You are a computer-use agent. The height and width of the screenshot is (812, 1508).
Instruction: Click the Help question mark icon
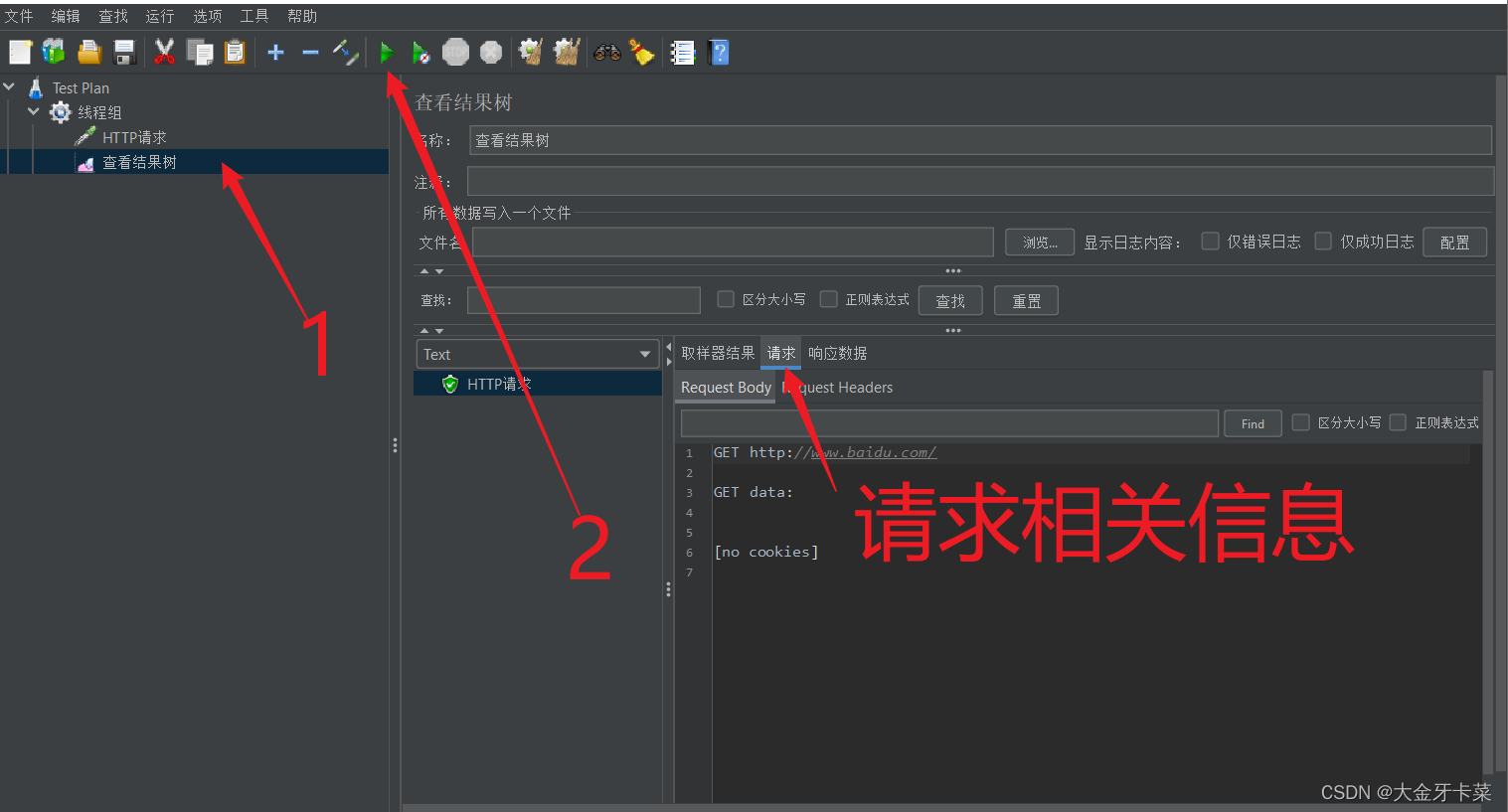pos(719,52)
